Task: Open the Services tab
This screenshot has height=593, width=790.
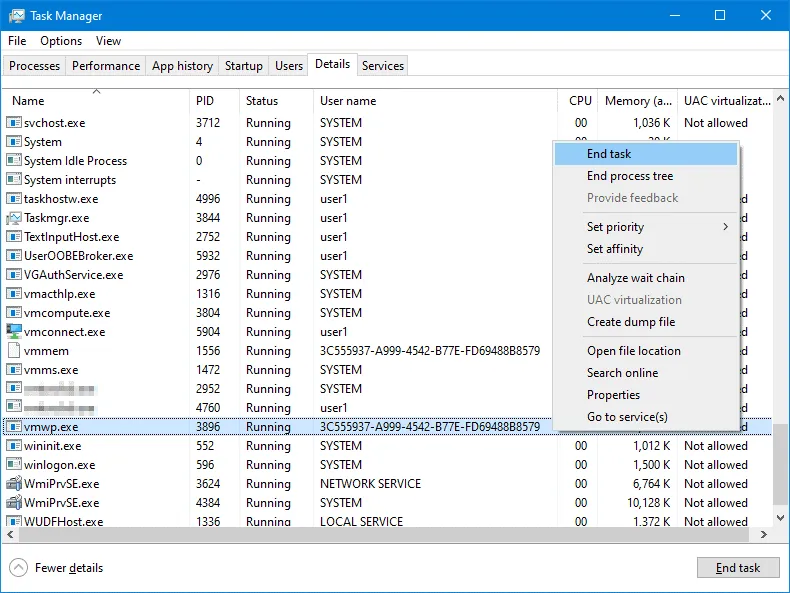Action: [x=383, y=66]
